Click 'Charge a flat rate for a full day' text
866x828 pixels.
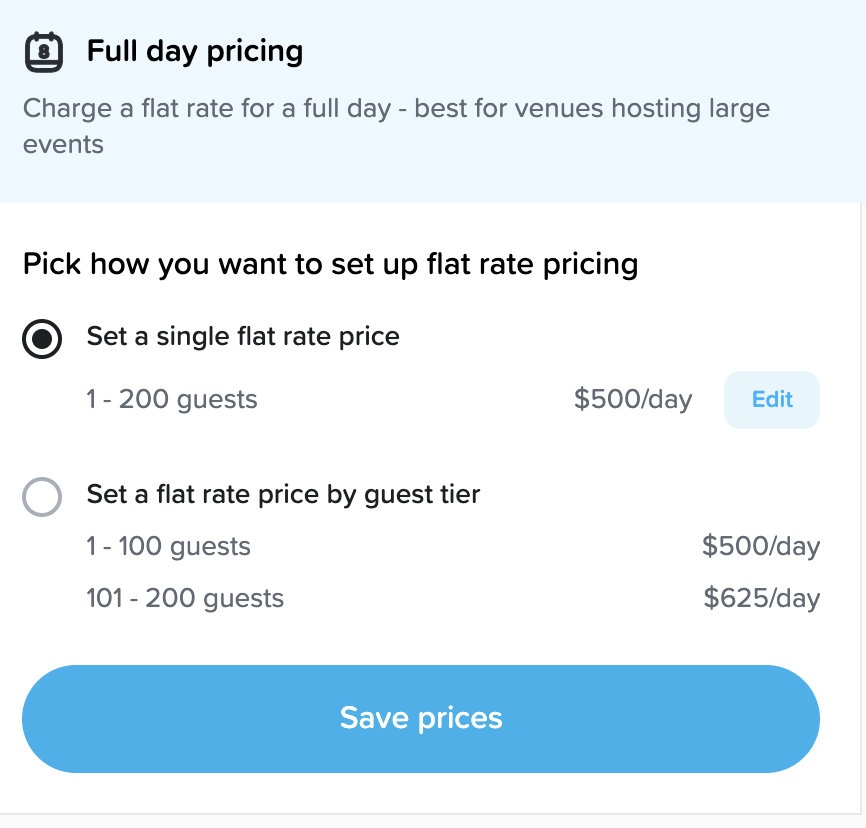207,108
